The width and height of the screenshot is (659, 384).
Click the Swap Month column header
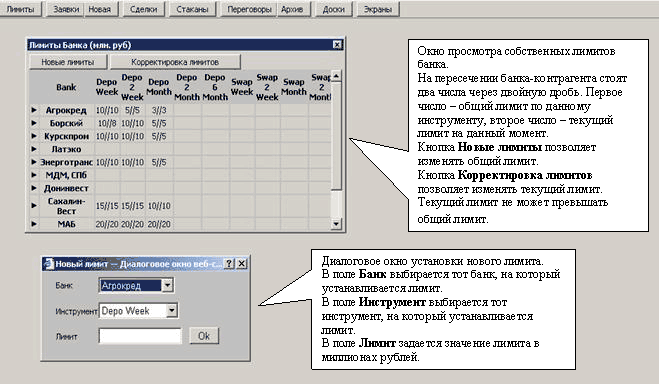tap(294, 87)
